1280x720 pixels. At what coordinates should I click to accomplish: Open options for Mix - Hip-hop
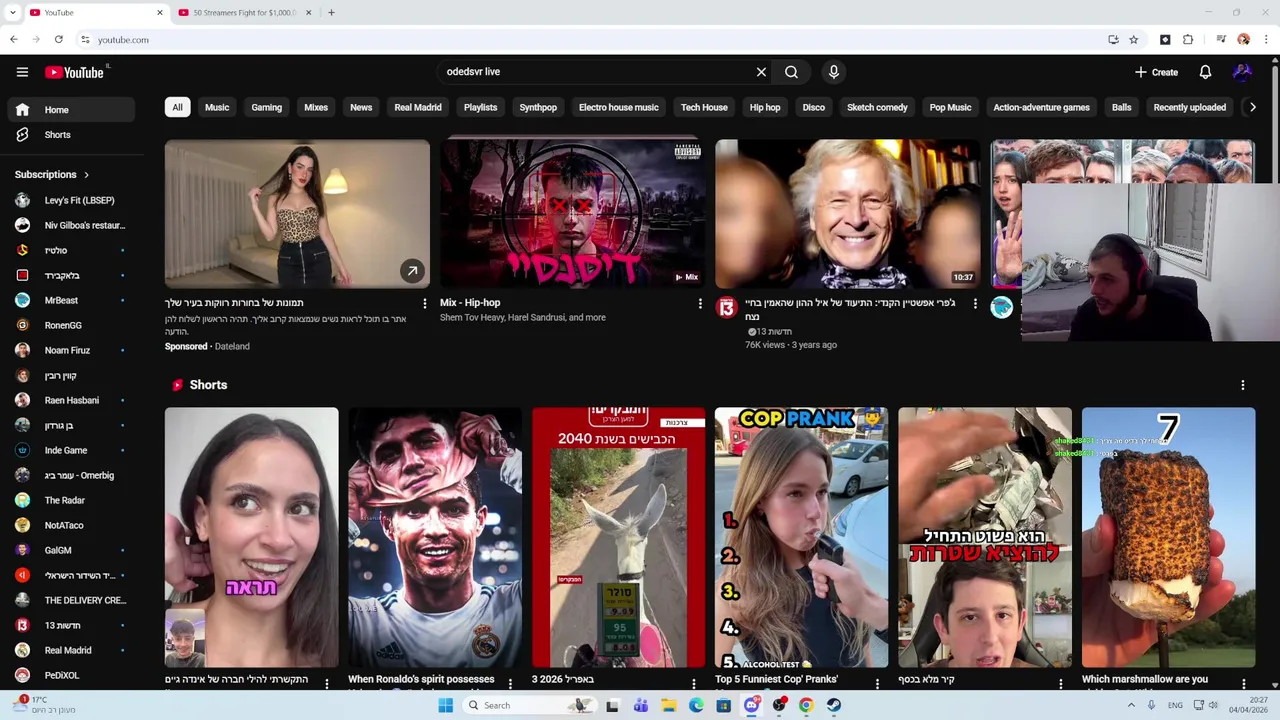pos(699,303)
